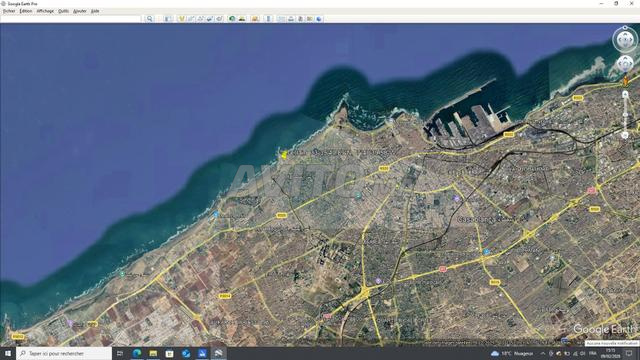This screenshot has height=360, width=640.
Task: Click the magnifier search button in toolbar
Action: [x=150, y=19]
